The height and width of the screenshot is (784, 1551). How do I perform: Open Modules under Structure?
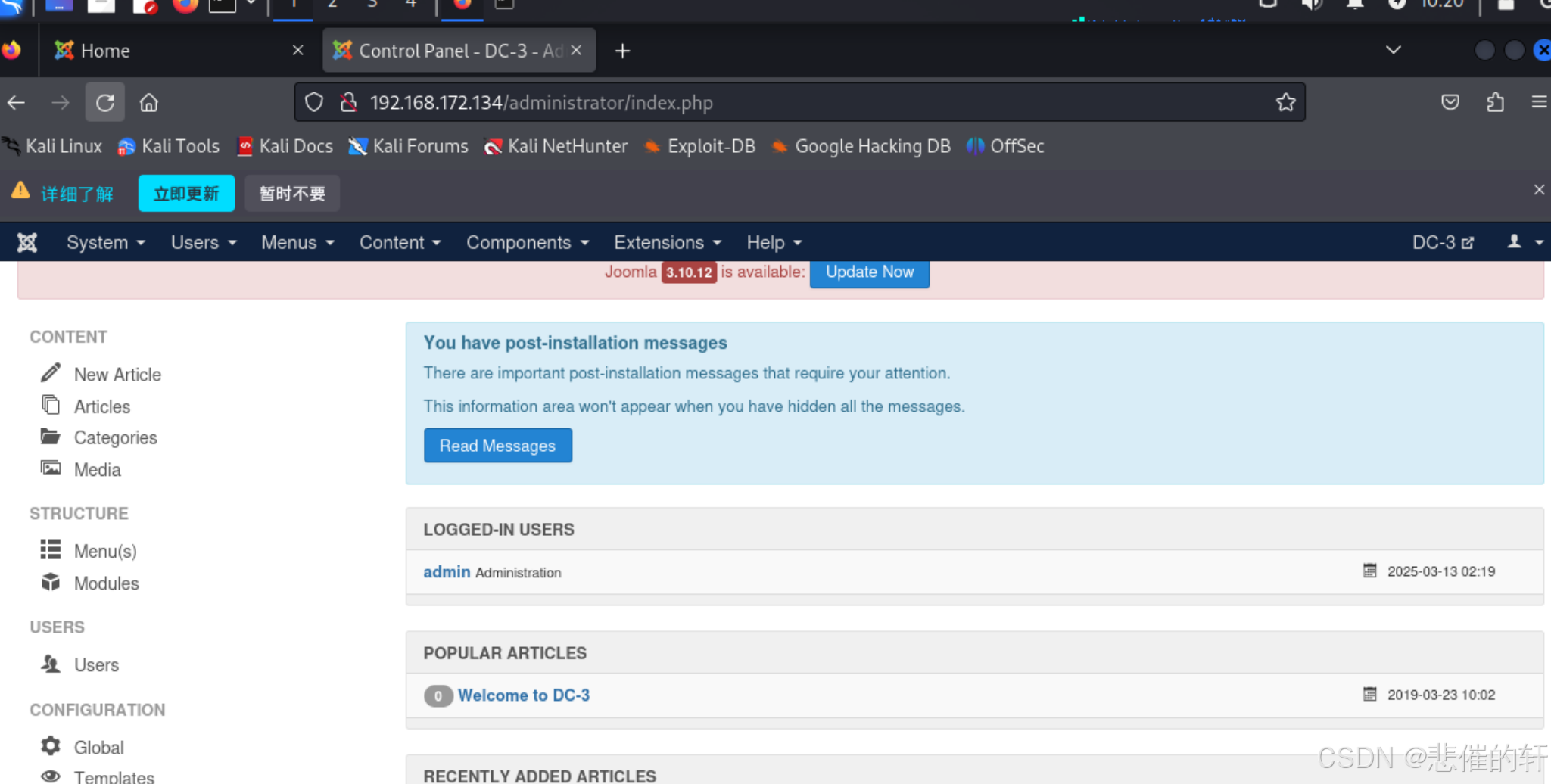pyautogui.click(x=107, y=583)
